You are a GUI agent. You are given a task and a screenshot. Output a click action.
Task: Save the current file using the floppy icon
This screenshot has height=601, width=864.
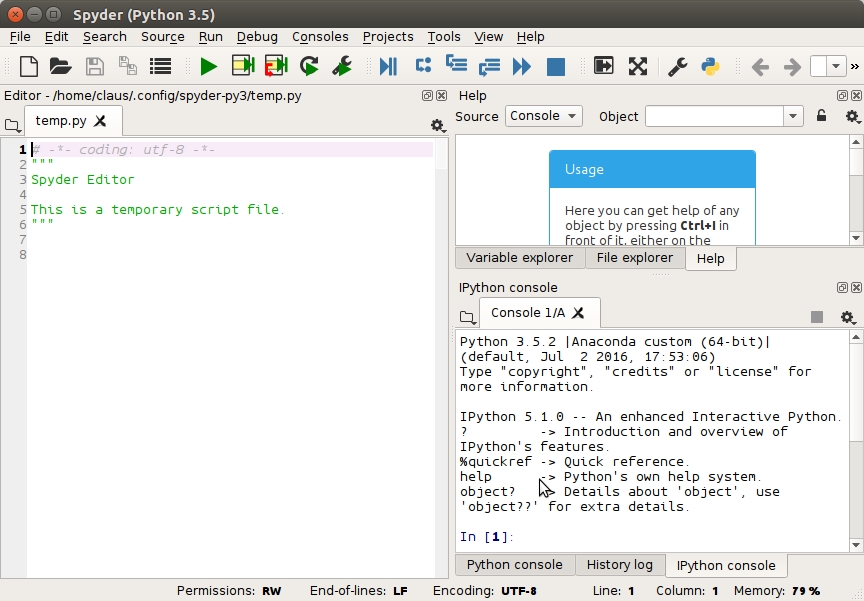(95, 67)
